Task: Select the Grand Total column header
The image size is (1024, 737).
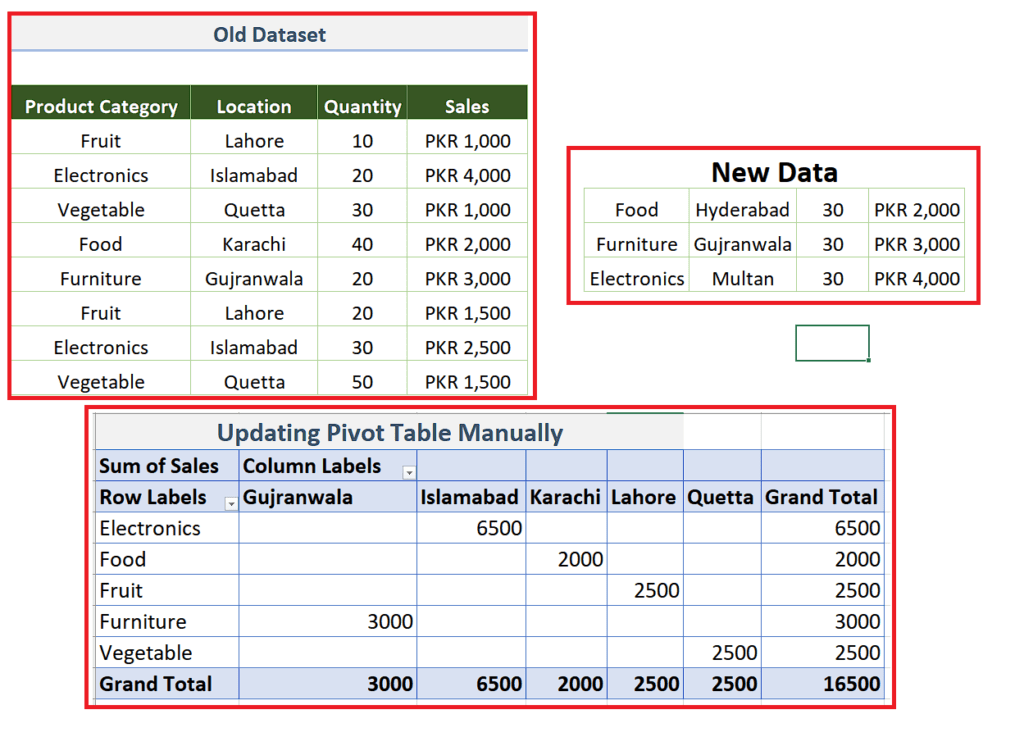Action: [x=822, y=497]
